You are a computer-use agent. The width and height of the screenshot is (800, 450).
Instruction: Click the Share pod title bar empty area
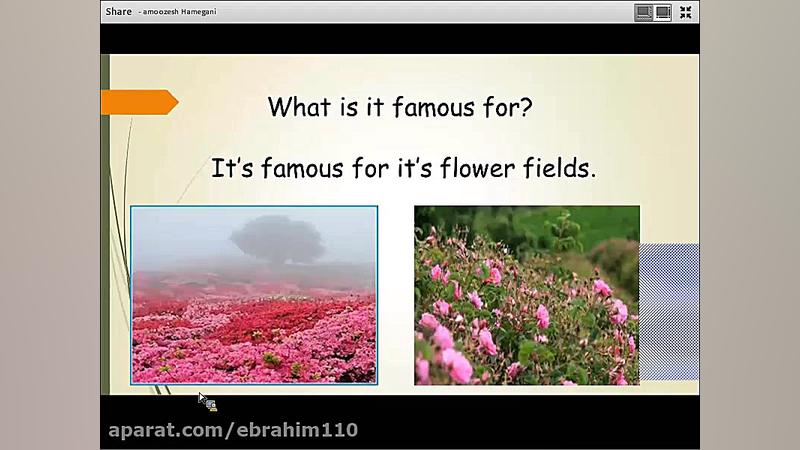[423, 12]
